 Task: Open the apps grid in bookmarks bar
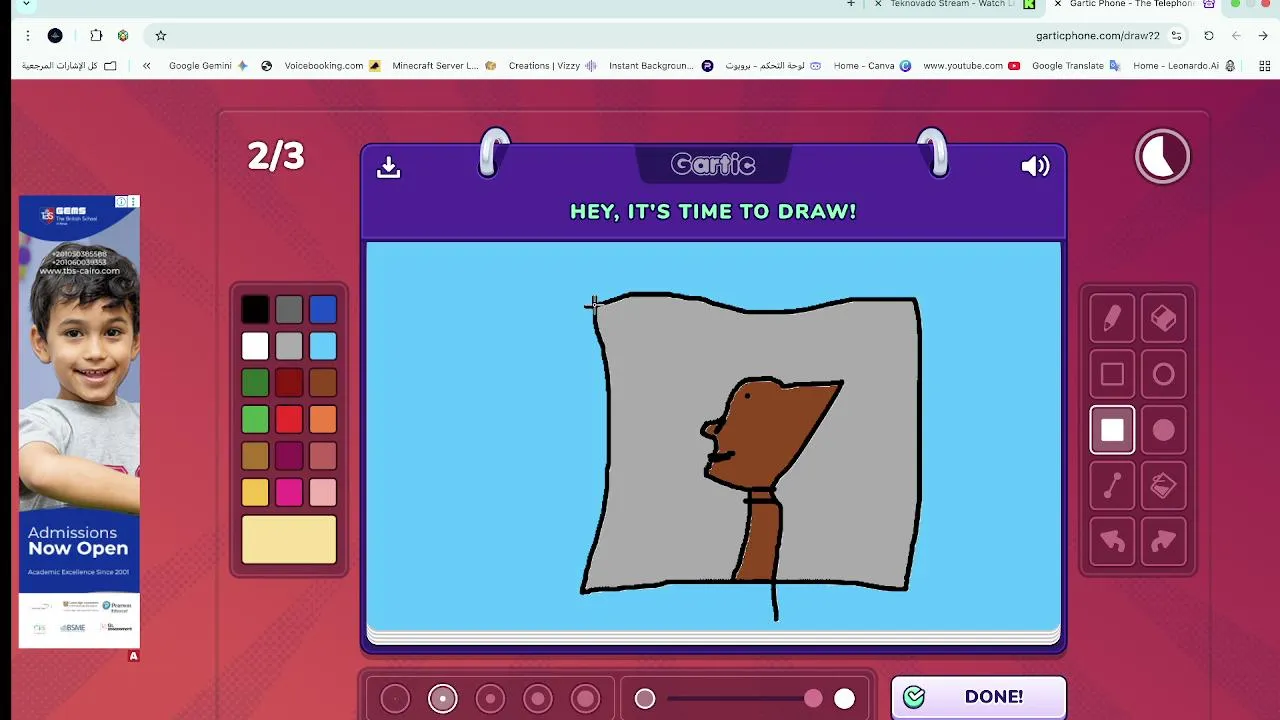[x=1264, y=66]
